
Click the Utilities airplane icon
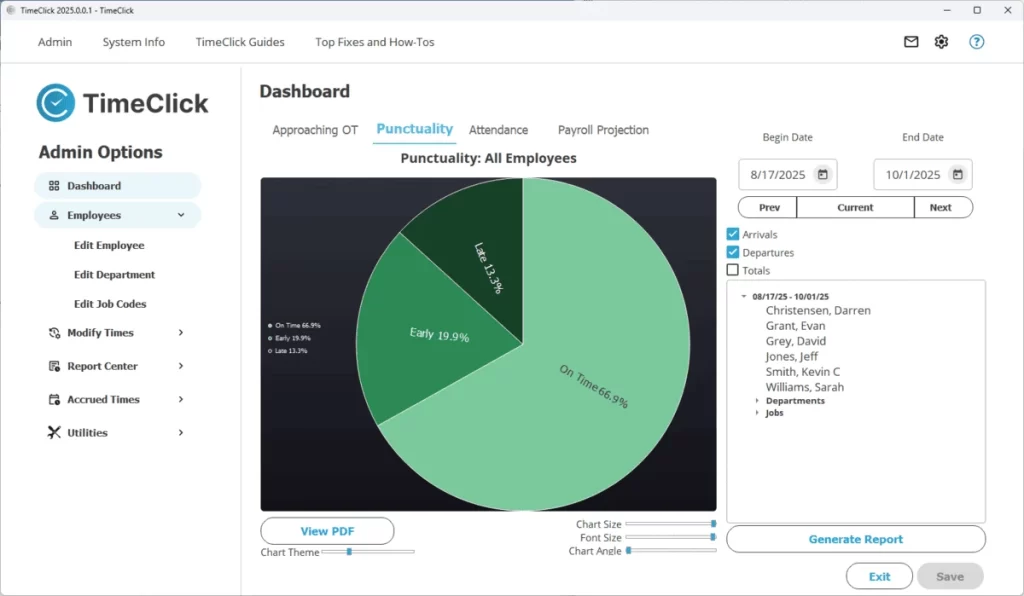(x=54, y=432)
